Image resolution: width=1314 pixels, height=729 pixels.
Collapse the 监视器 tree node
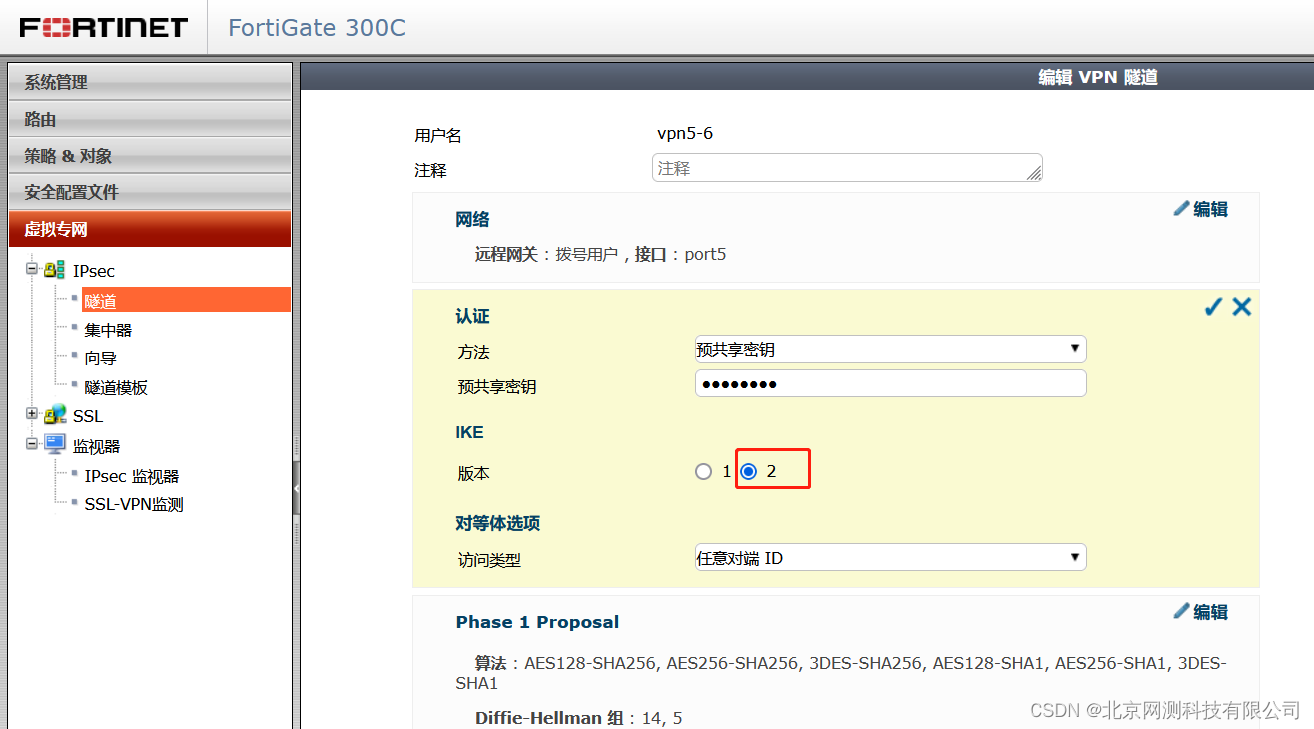tap(32, 443)
